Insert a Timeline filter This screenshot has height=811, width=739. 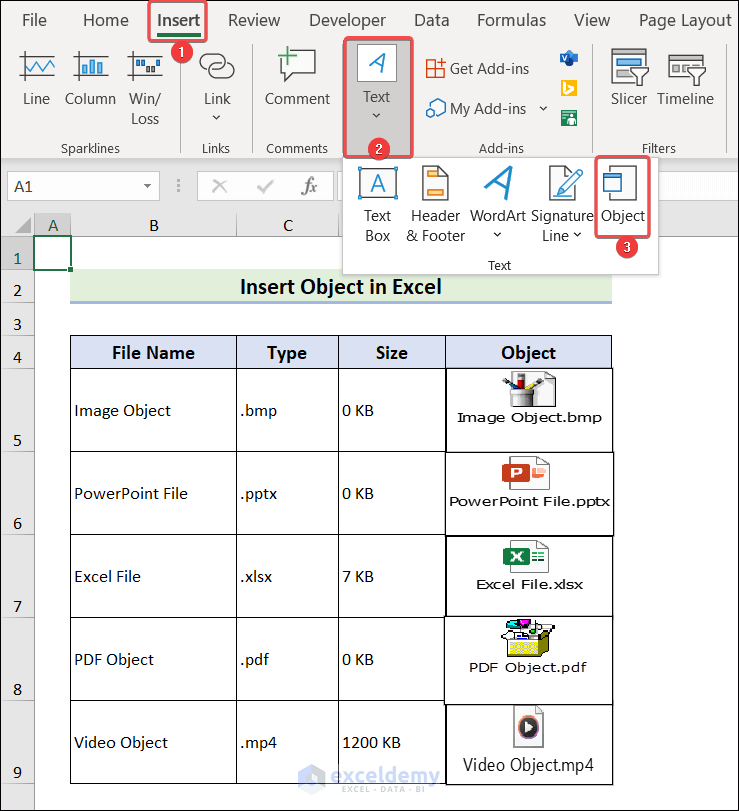coord(685,78)
